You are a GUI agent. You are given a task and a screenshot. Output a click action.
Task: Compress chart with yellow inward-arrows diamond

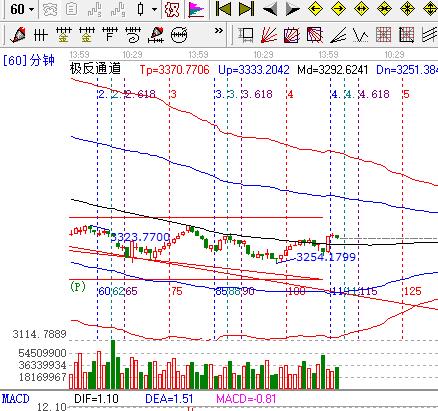click(x=384, y=9)
